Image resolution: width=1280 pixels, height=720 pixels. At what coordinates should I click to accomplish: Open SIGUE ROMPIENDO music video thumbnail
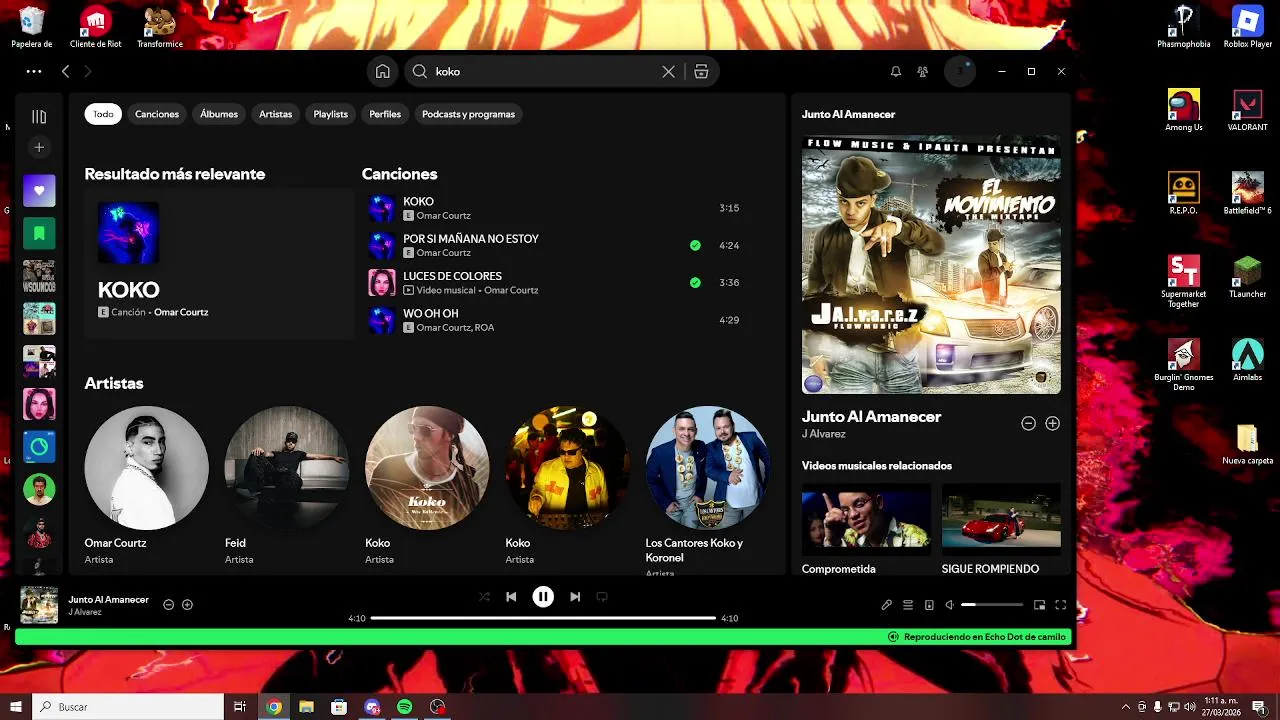[x=1001, y=519]
